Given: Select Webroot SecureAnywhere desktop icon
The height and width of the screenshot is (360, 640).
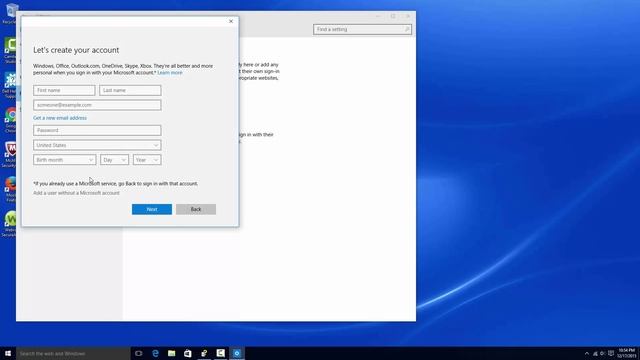Looking at the screenshot, I should (10, 224).
